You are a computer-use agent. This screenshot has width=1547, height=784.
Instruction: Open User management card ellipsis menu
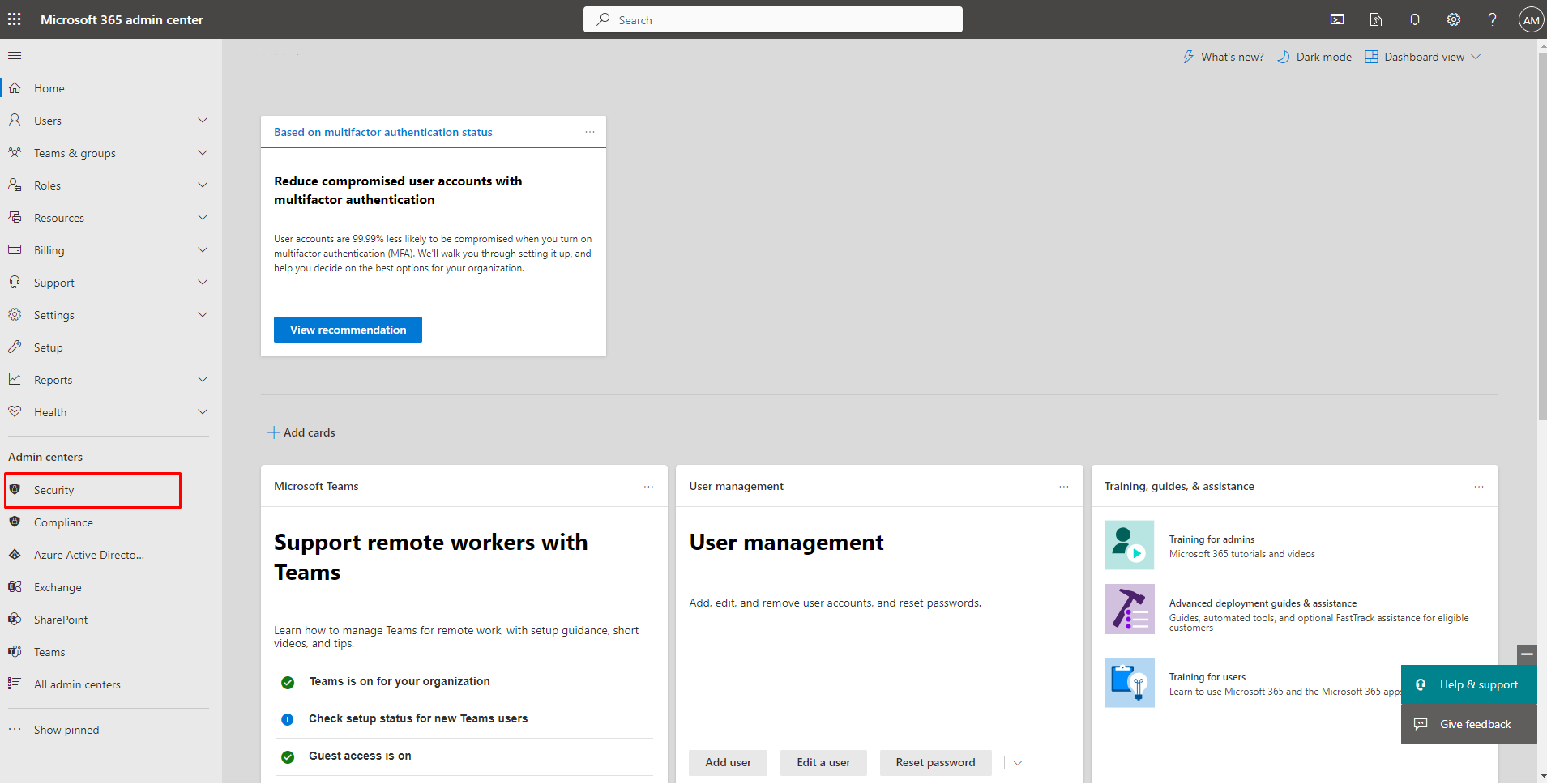(x=1064, y=487)
